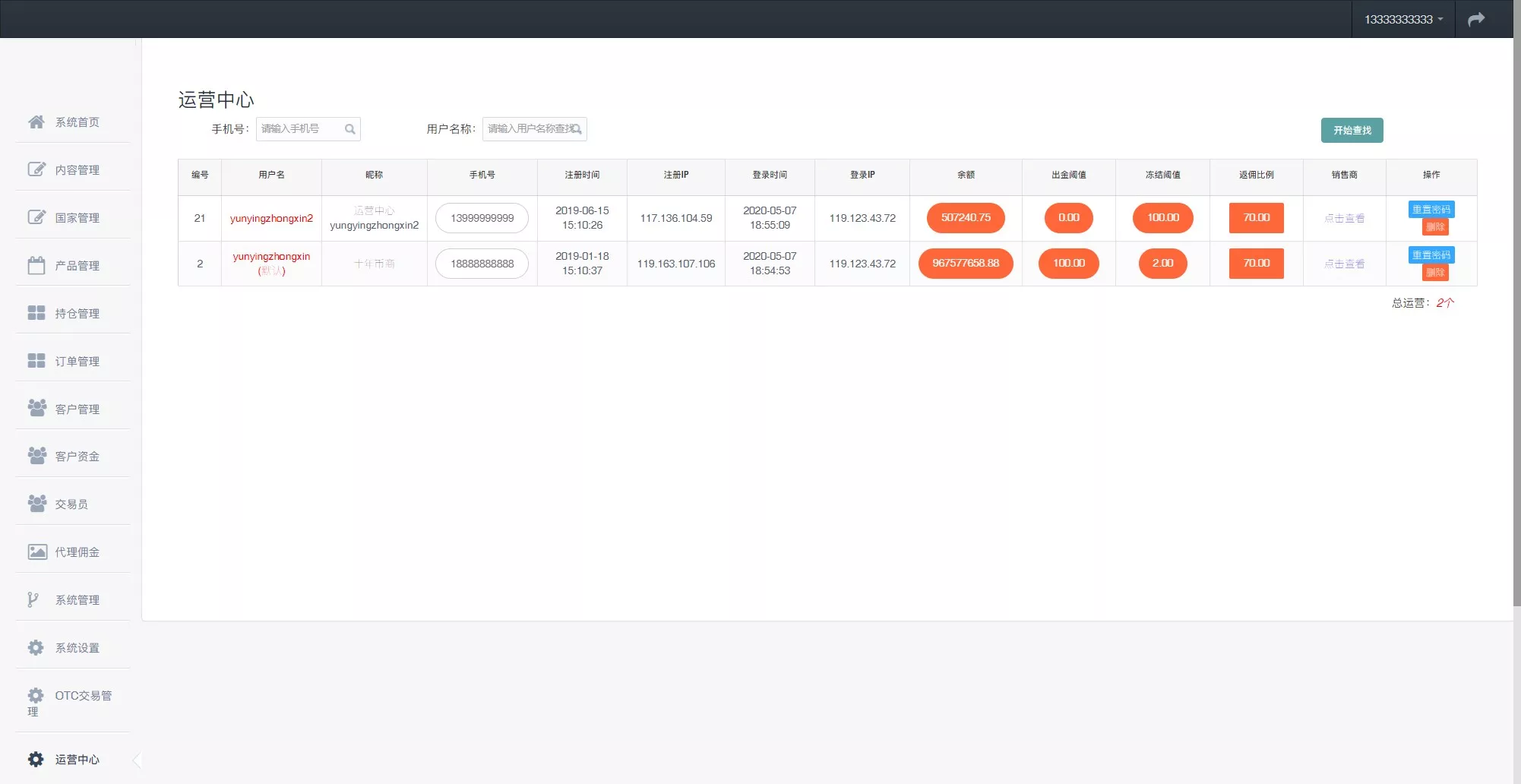
Task: Click the home icon beside 系统首页
Action: 36,122
